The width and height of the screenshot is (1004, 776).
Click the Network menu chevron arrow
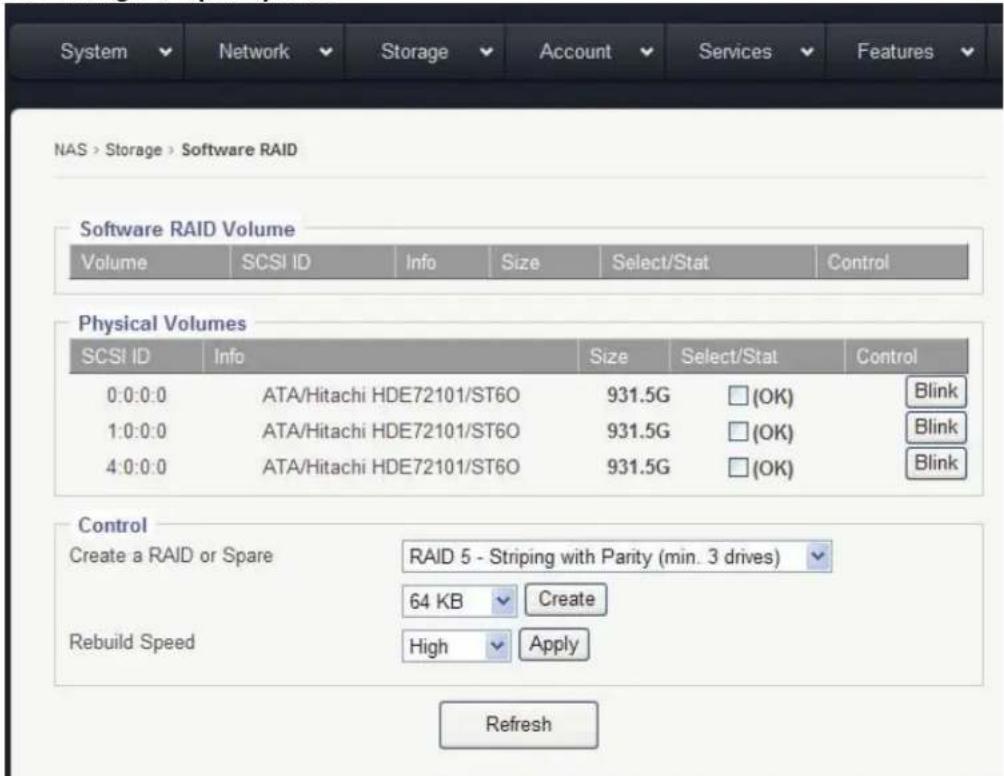point(326,52)
